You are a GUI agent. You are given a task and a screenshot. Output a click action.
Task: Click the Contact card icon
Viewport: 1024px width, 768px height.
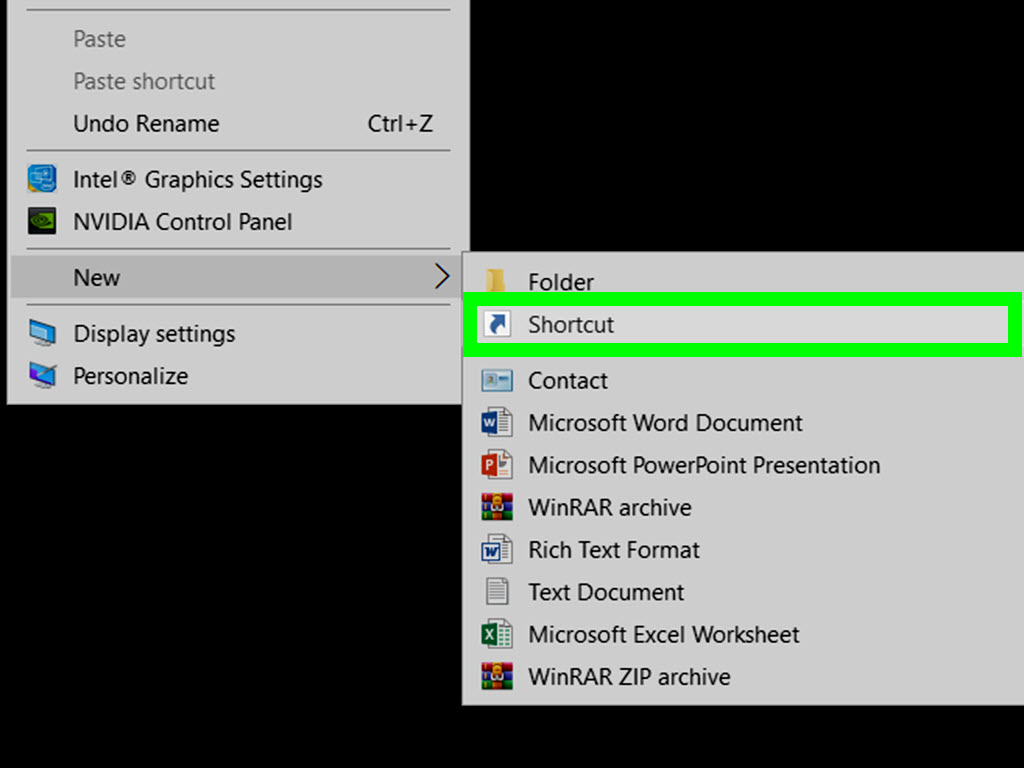tap(497, 380)
